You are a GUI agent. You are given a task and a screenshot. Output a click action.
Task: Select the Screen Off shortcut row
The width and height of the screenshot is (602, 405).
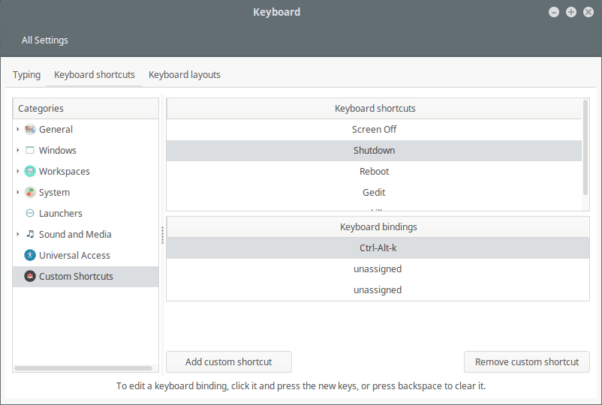tap(374, 129)
